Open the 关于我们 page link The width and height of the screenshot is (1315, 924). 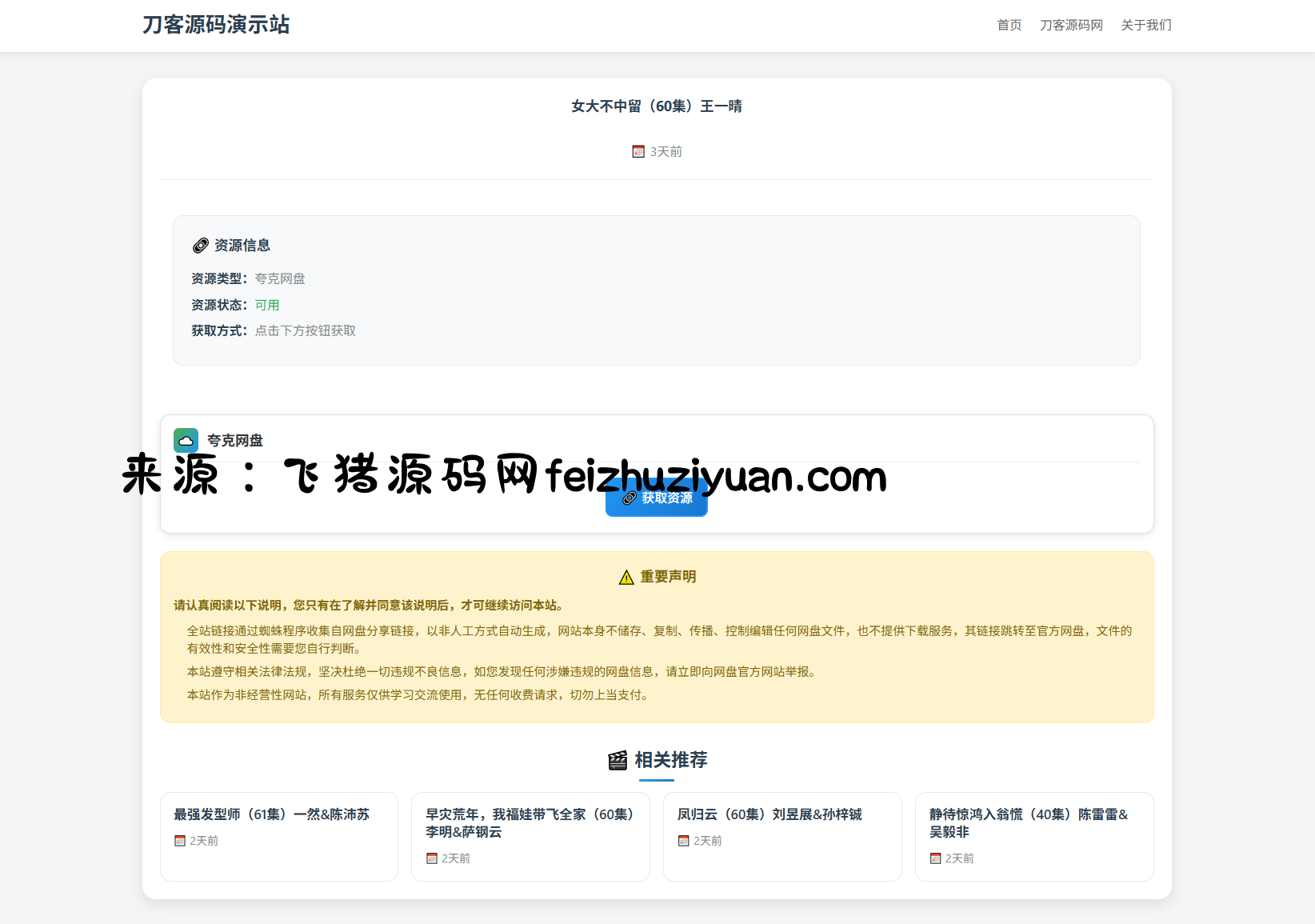1145,26
